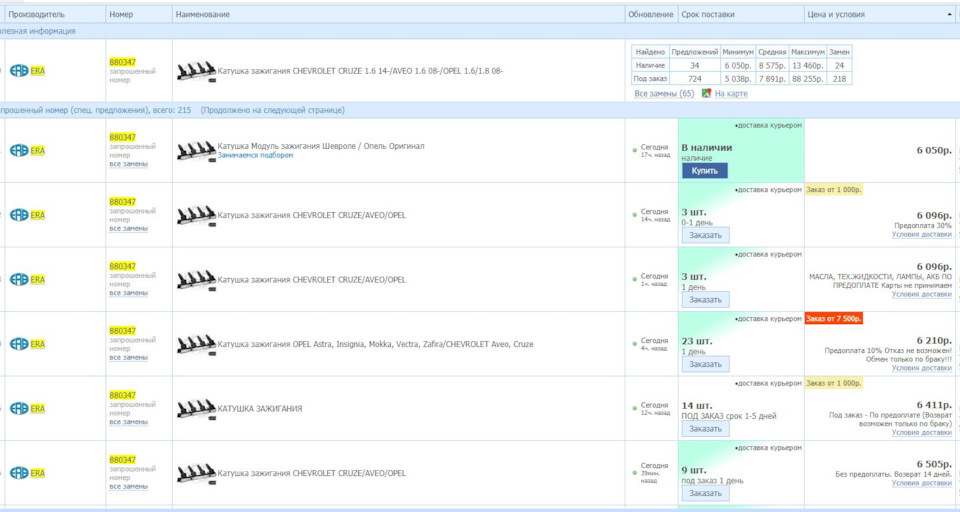Image resolution: width=960 pixels, height=512 pixels.
Task: Open 'Все замены (65)' link
Action: 664,94
